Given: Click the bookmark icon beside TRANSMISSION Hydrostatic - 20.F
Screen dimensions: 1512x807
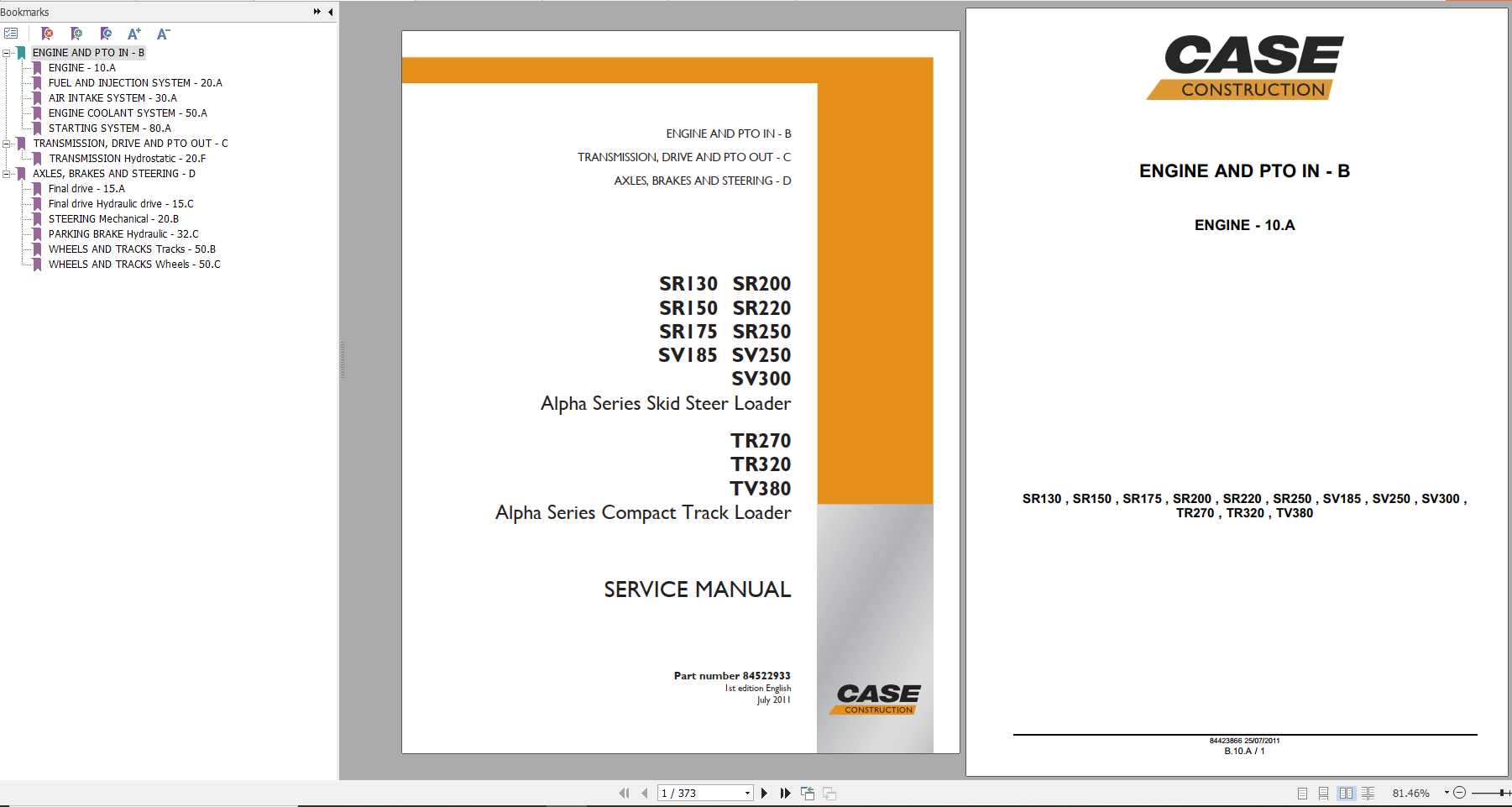Looking at the screenshot, I should (37, 159).
